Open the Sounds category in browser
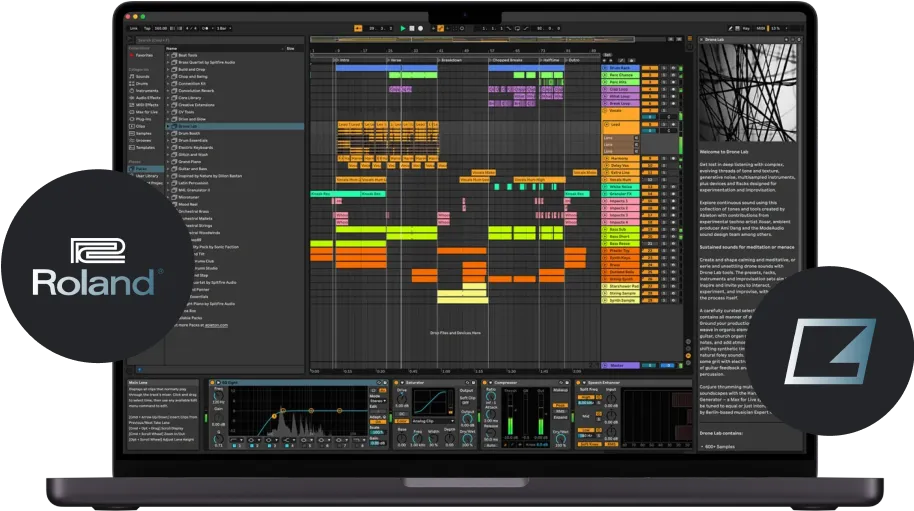This screenshot has width=914, height=511. pos(142,76)
